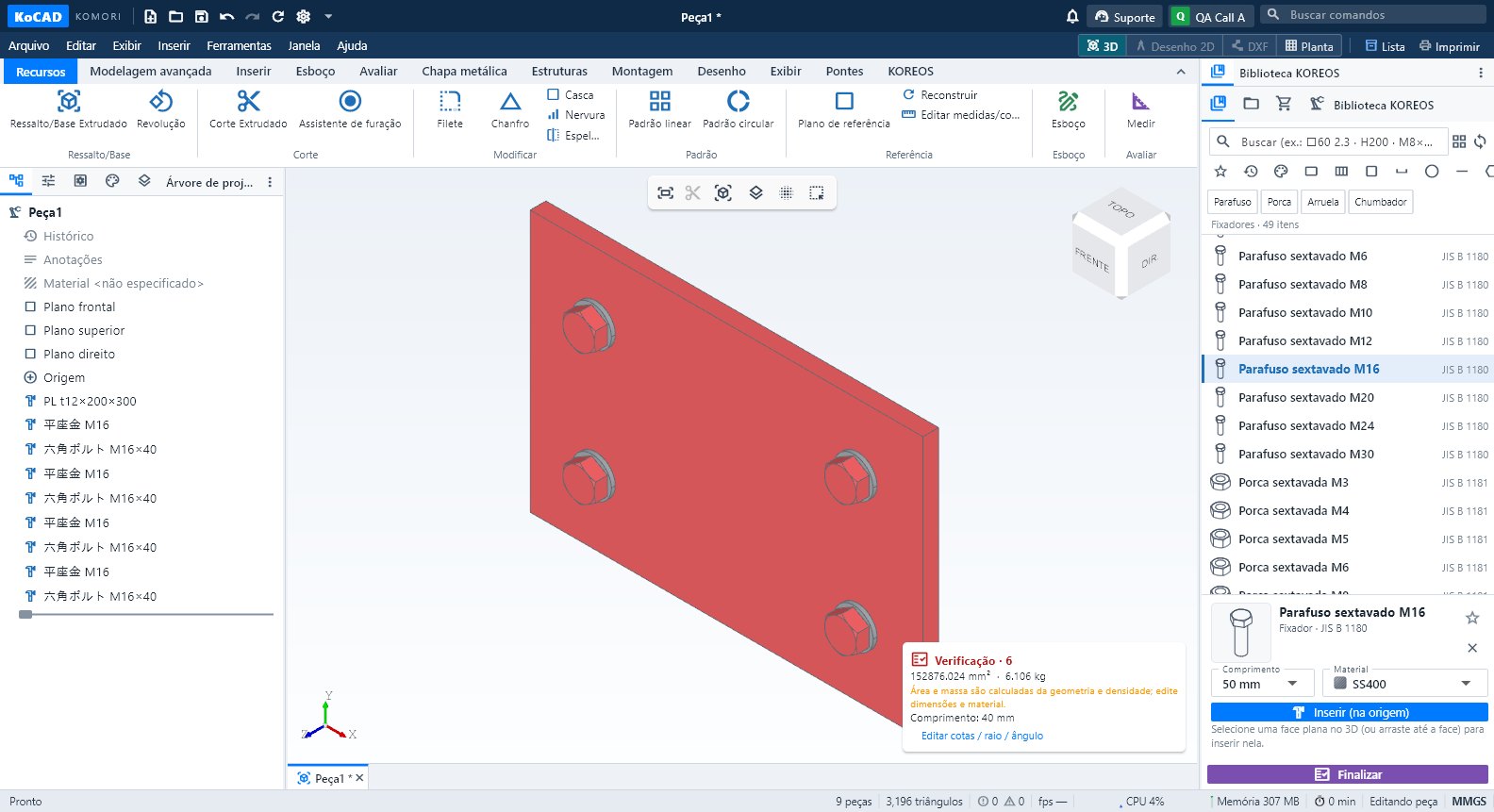Apply the Chanfro tool
The image size is (1494, 812).
click(x=510, y=109)
